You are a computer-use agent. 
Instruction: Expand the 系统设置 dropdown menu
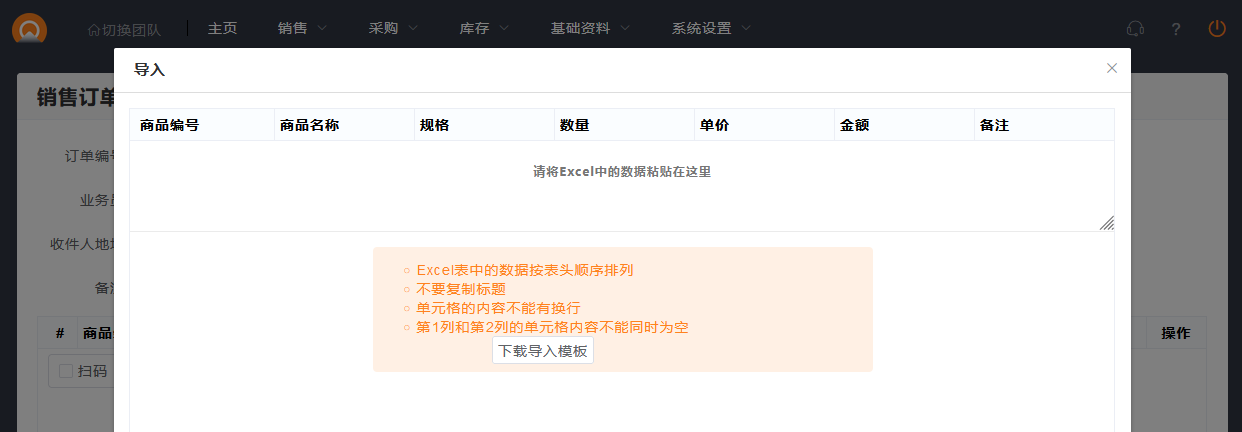tap(711, 28)
